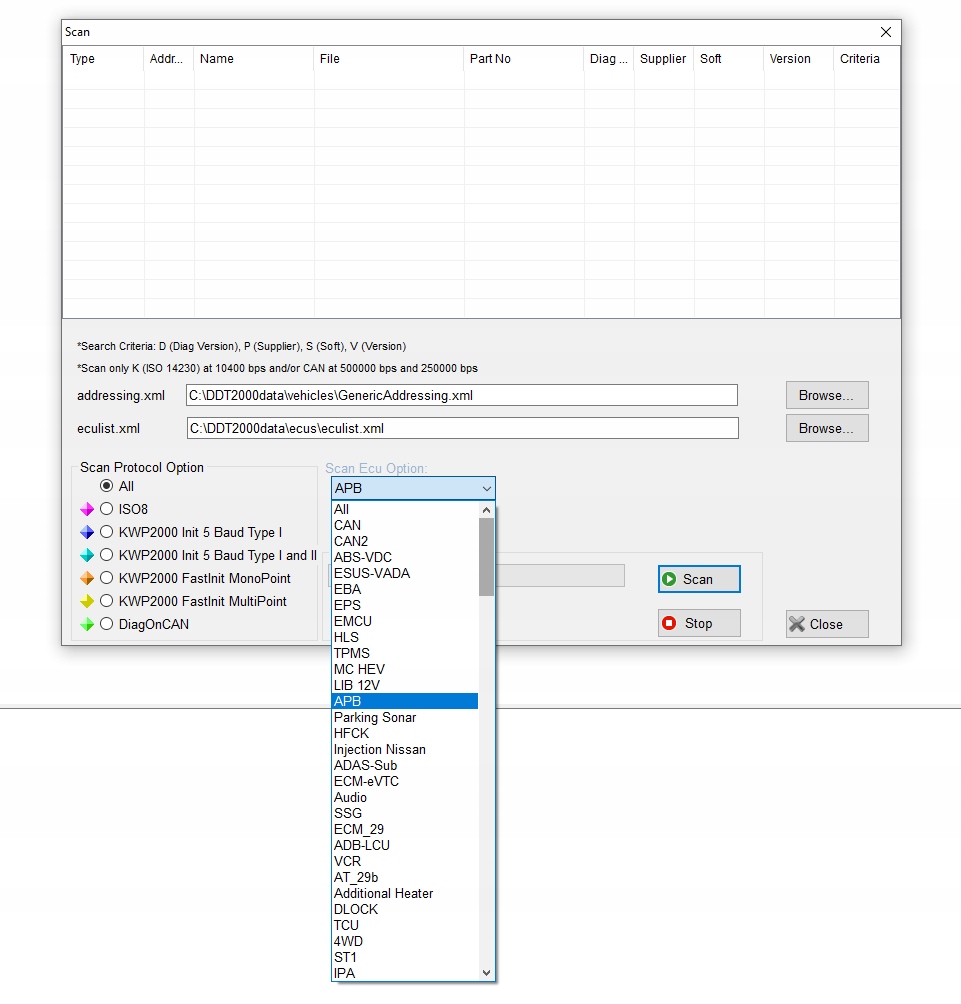
Task: Click the dropdown list scroll up arrow
Action: (x=487, y=510)
